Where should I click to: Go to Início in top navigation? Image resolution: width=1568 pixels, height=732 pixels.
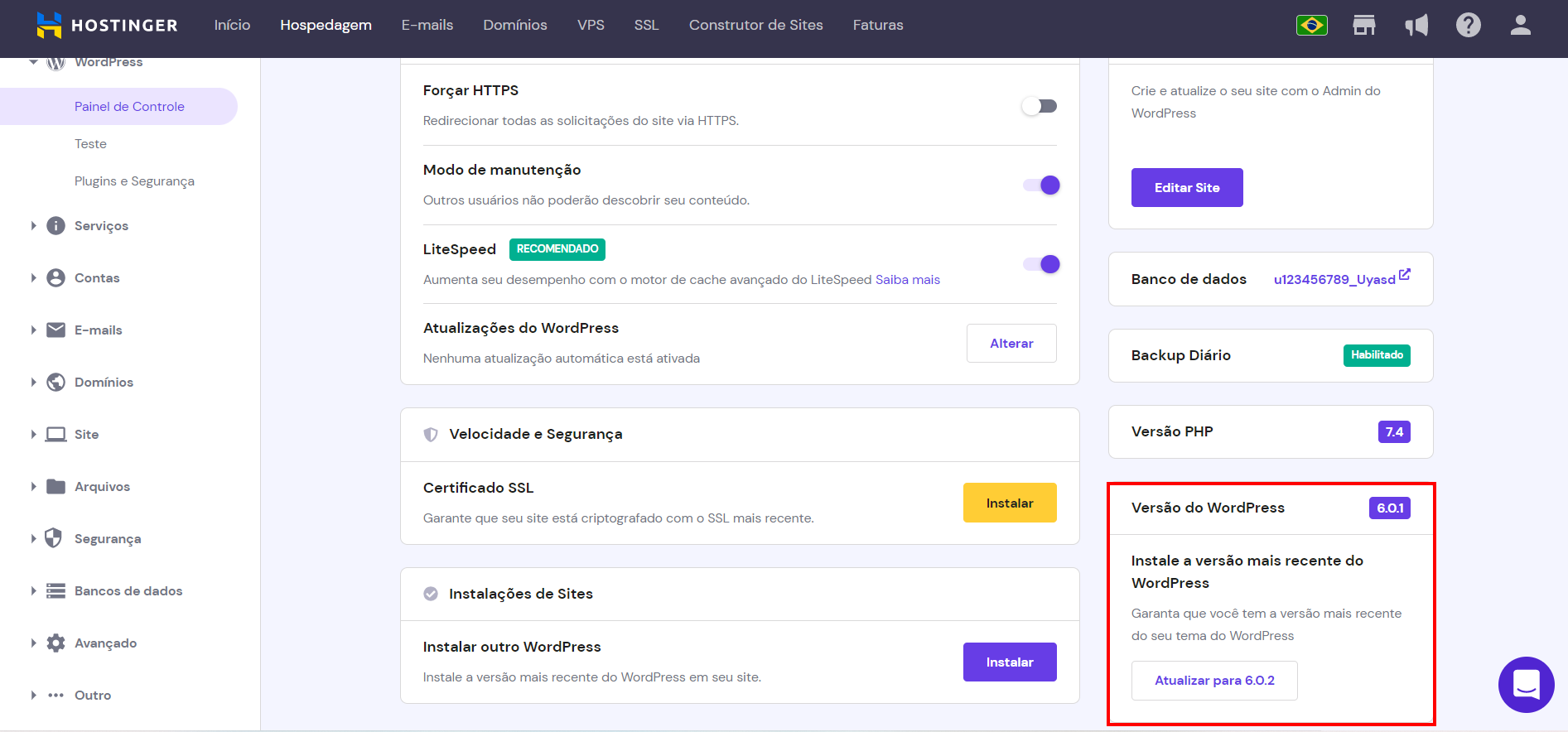tap(232, 25)
